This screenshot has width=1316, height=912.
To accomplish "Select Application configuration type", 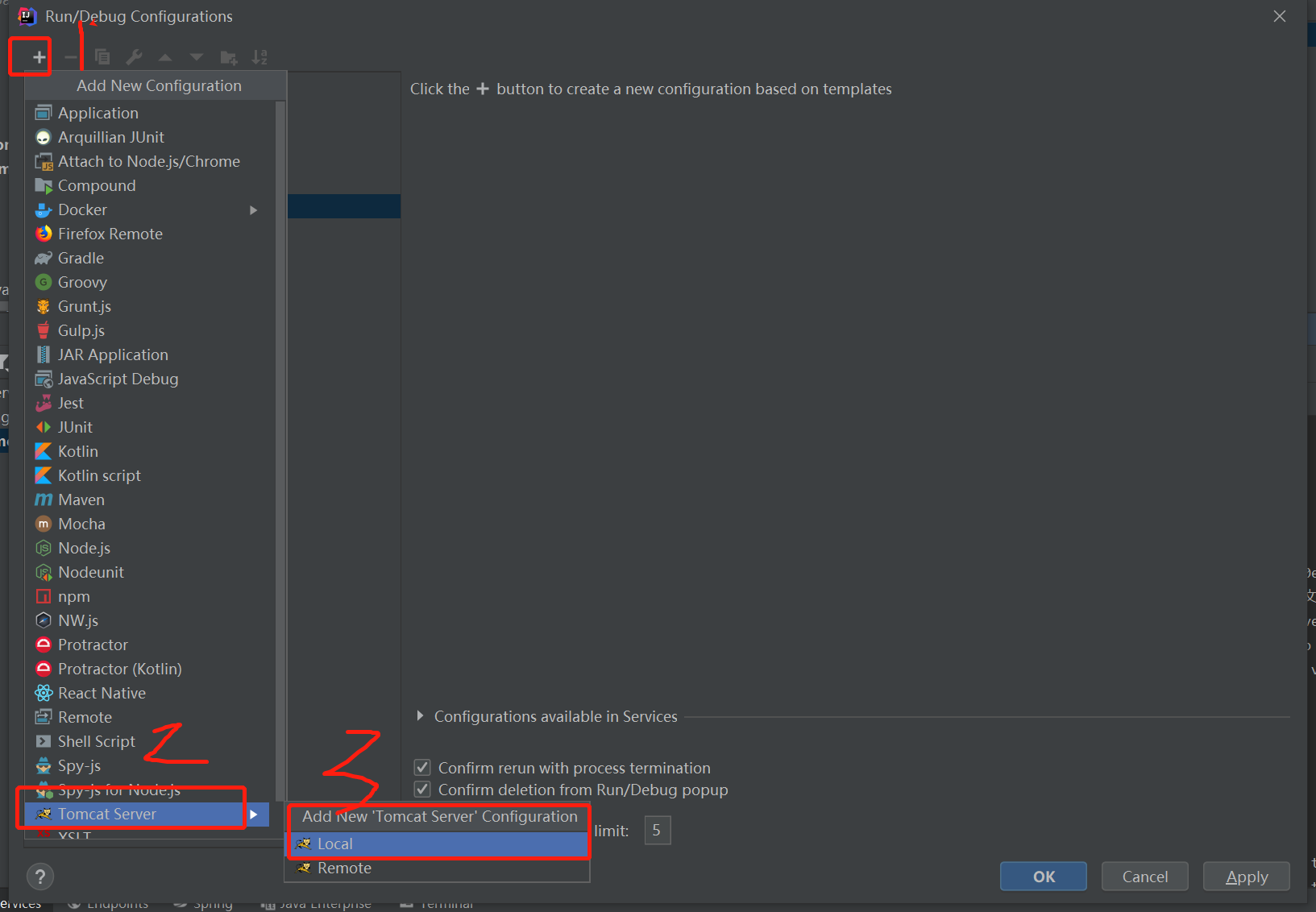I will 150,113.
